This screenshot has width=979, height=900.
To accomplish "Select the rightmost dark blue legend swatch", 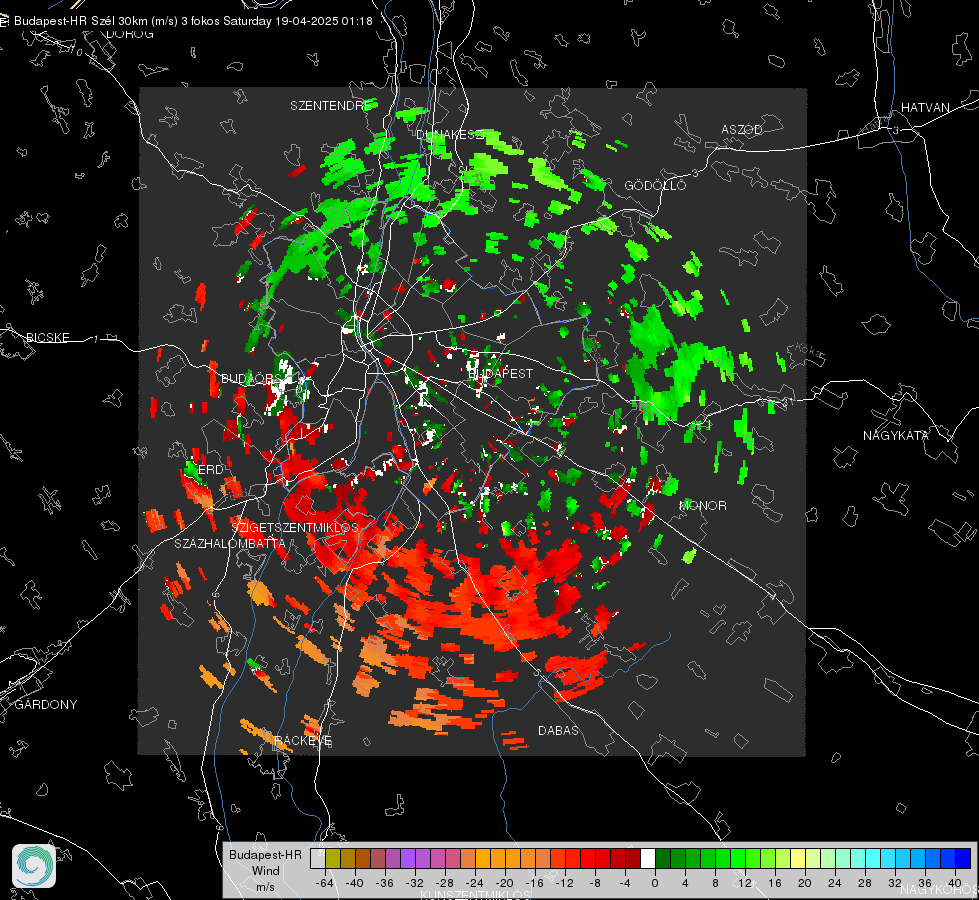I will pyautogui.click(x=963, y=858).
